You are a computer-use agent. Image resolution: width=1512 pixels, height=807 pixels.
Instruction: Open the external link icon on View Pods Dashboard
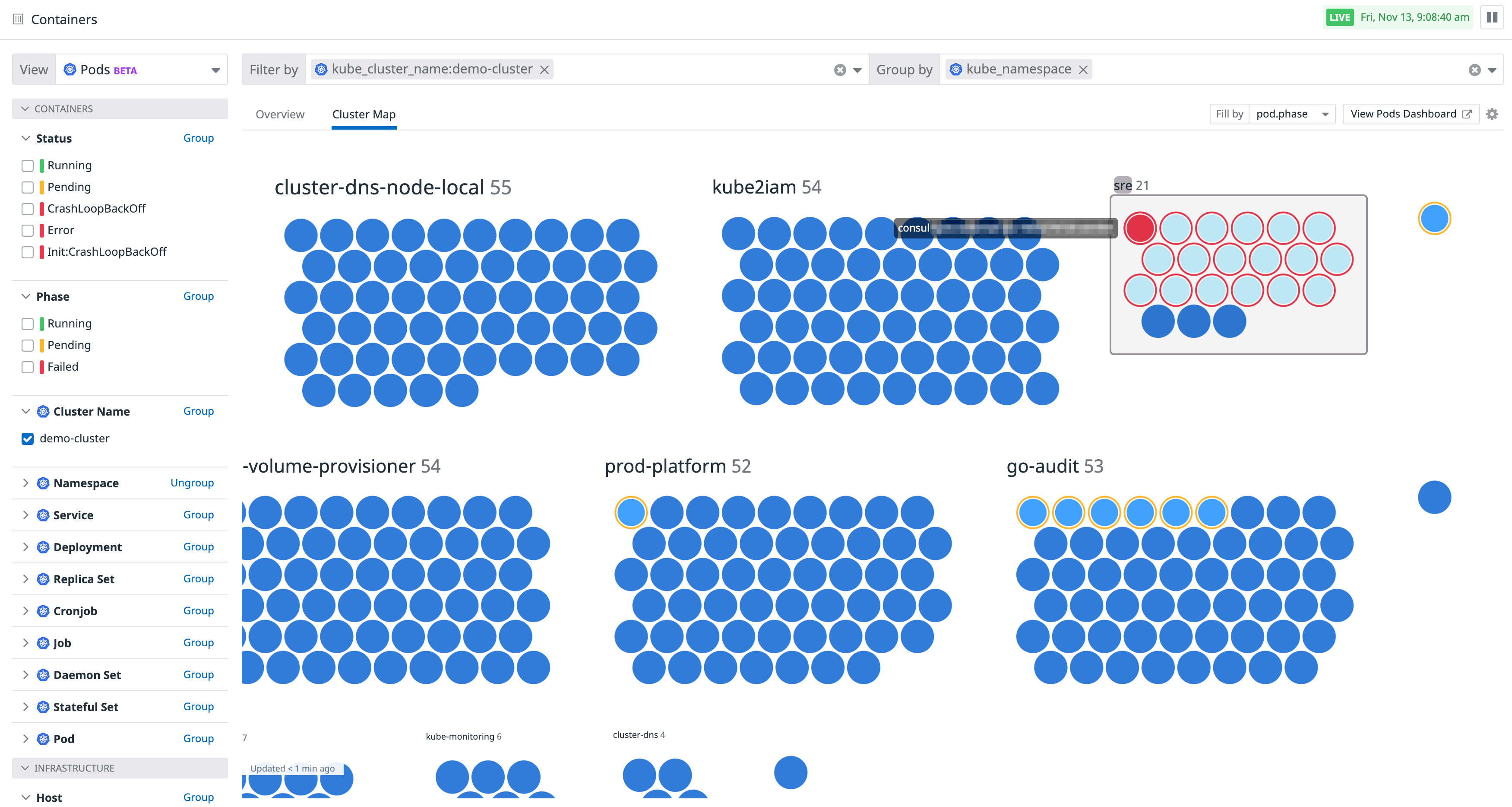(x=1468, y=114)
